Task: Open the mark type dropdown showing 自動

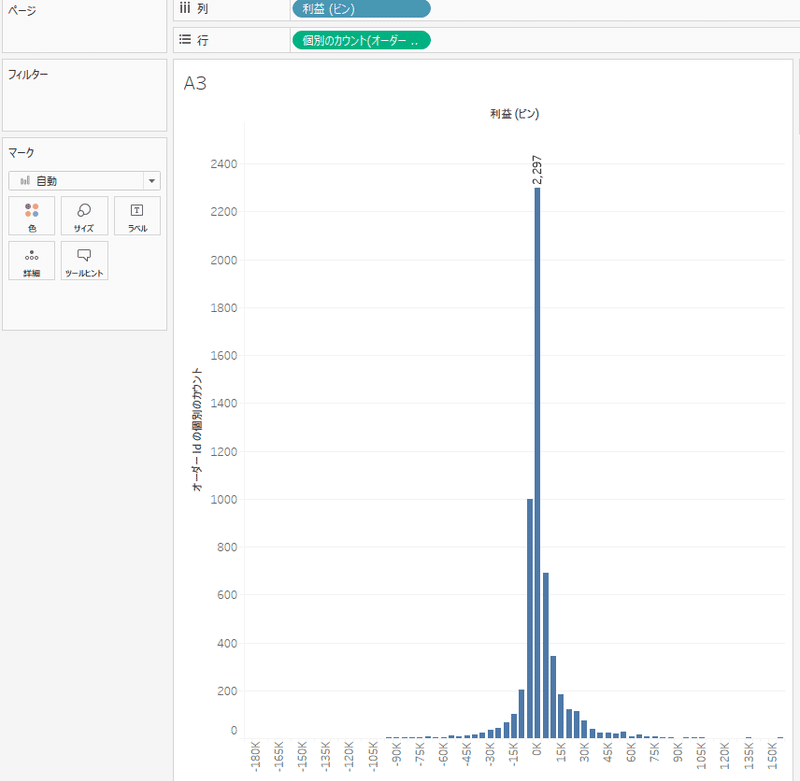Action: pos(84,181)
